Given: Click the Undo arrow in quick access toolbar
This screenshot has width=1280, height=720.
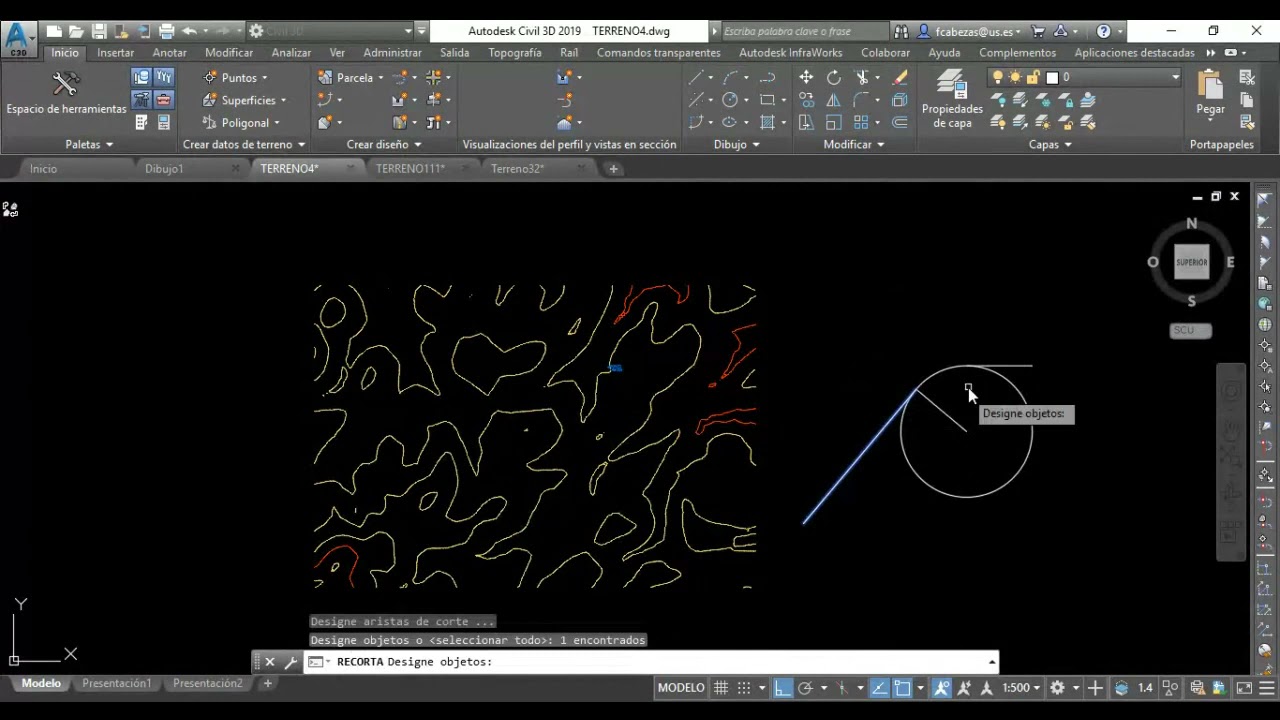Looking at the screenshot, I should [189, 31].
